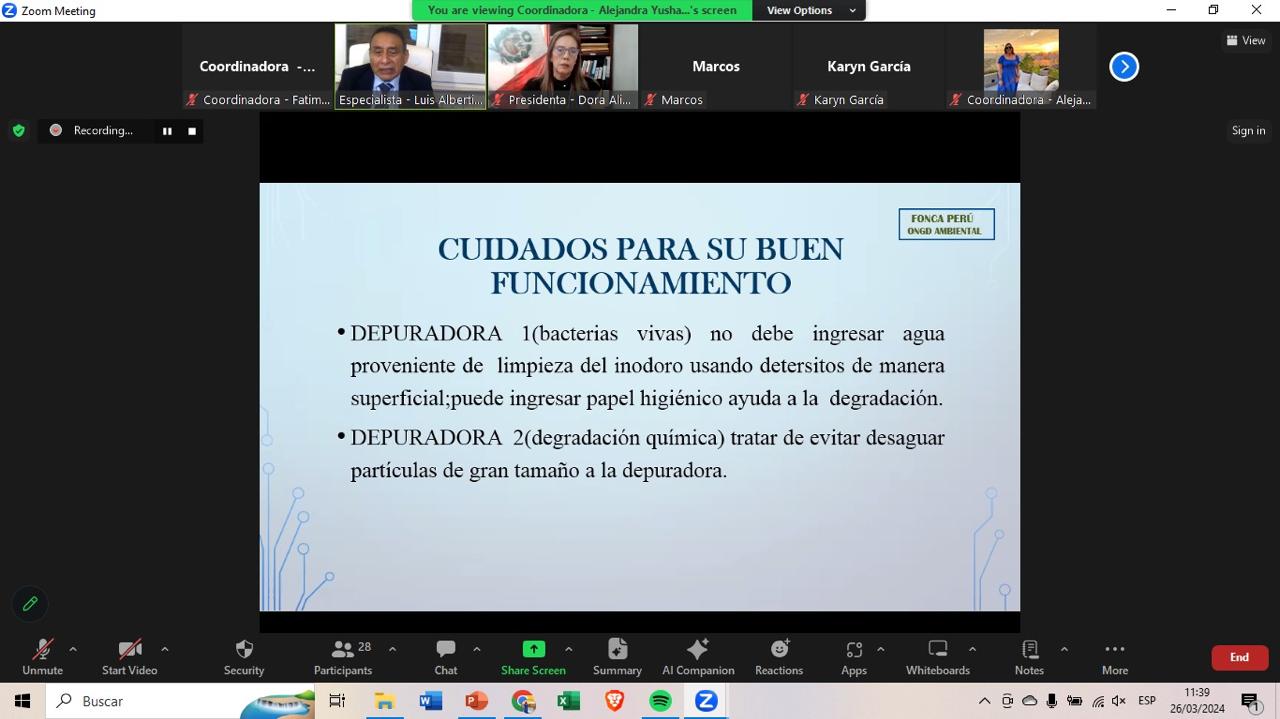Expand audio options arrow next to Unmute
Viewport: 1280px width, 719px height.
pos(73,649)
